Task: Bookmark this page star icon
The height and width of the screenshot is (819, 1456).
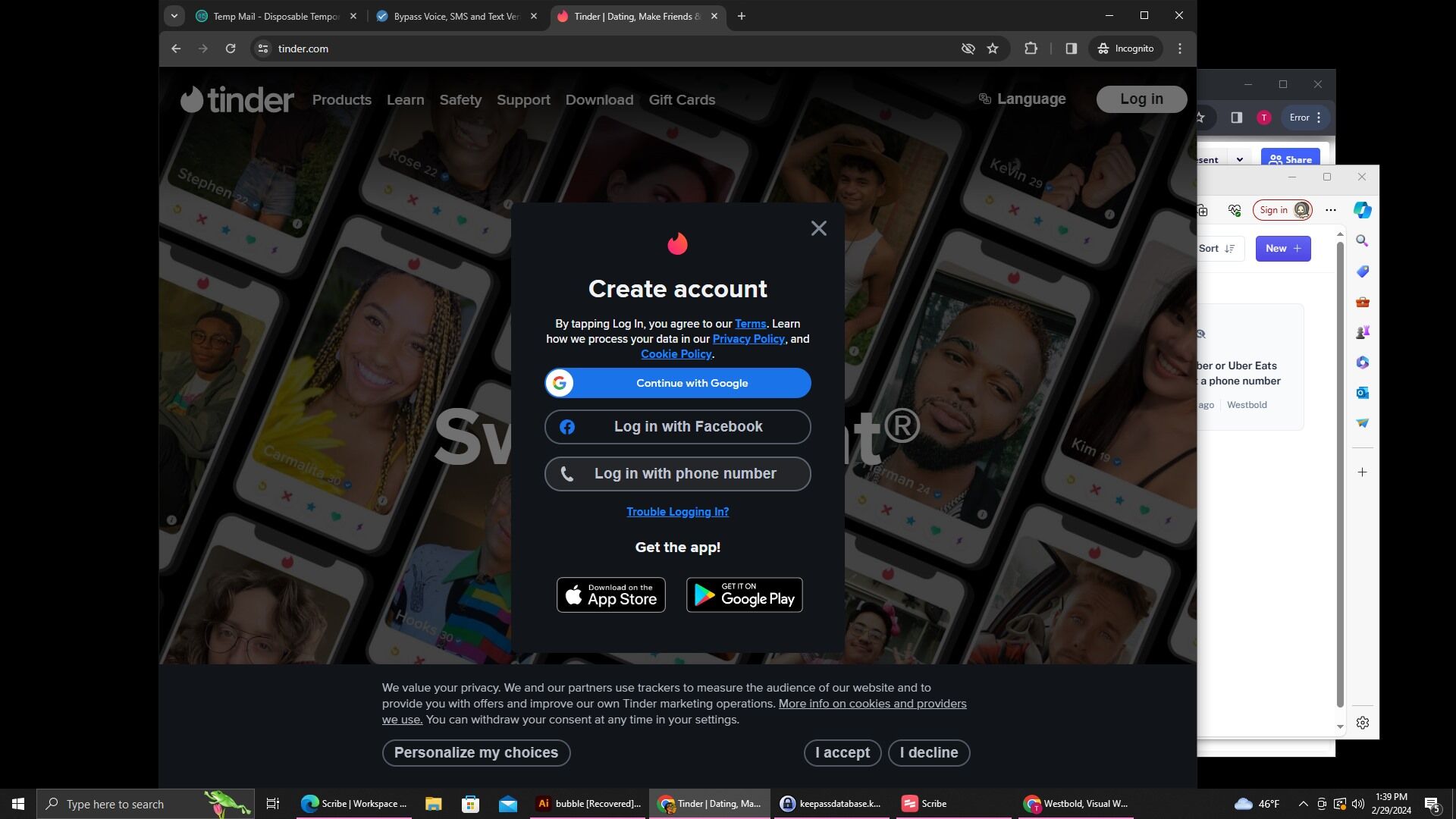Action: pos(993,49)
